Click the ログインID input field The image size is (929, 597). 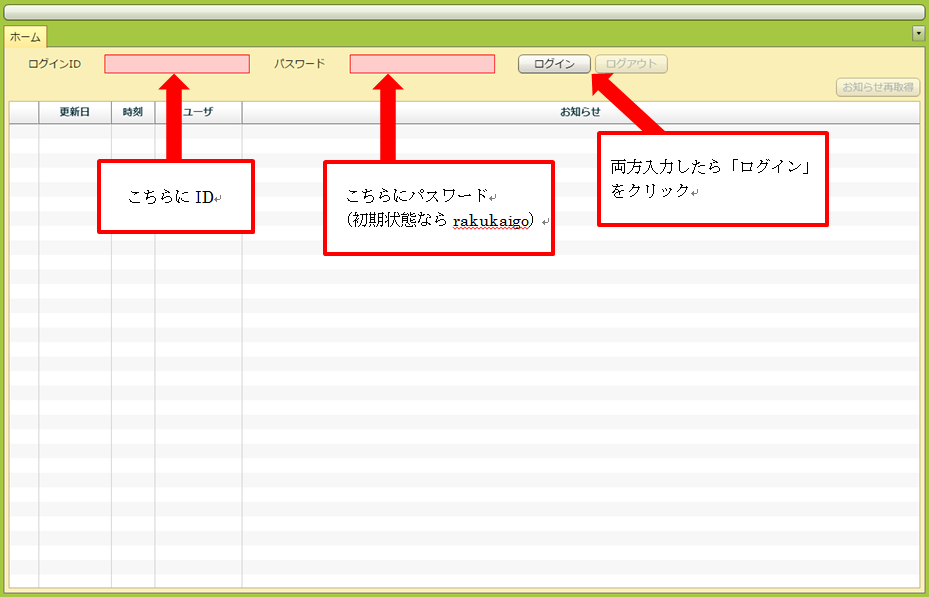pyautogui.click(x=176, y=64)
